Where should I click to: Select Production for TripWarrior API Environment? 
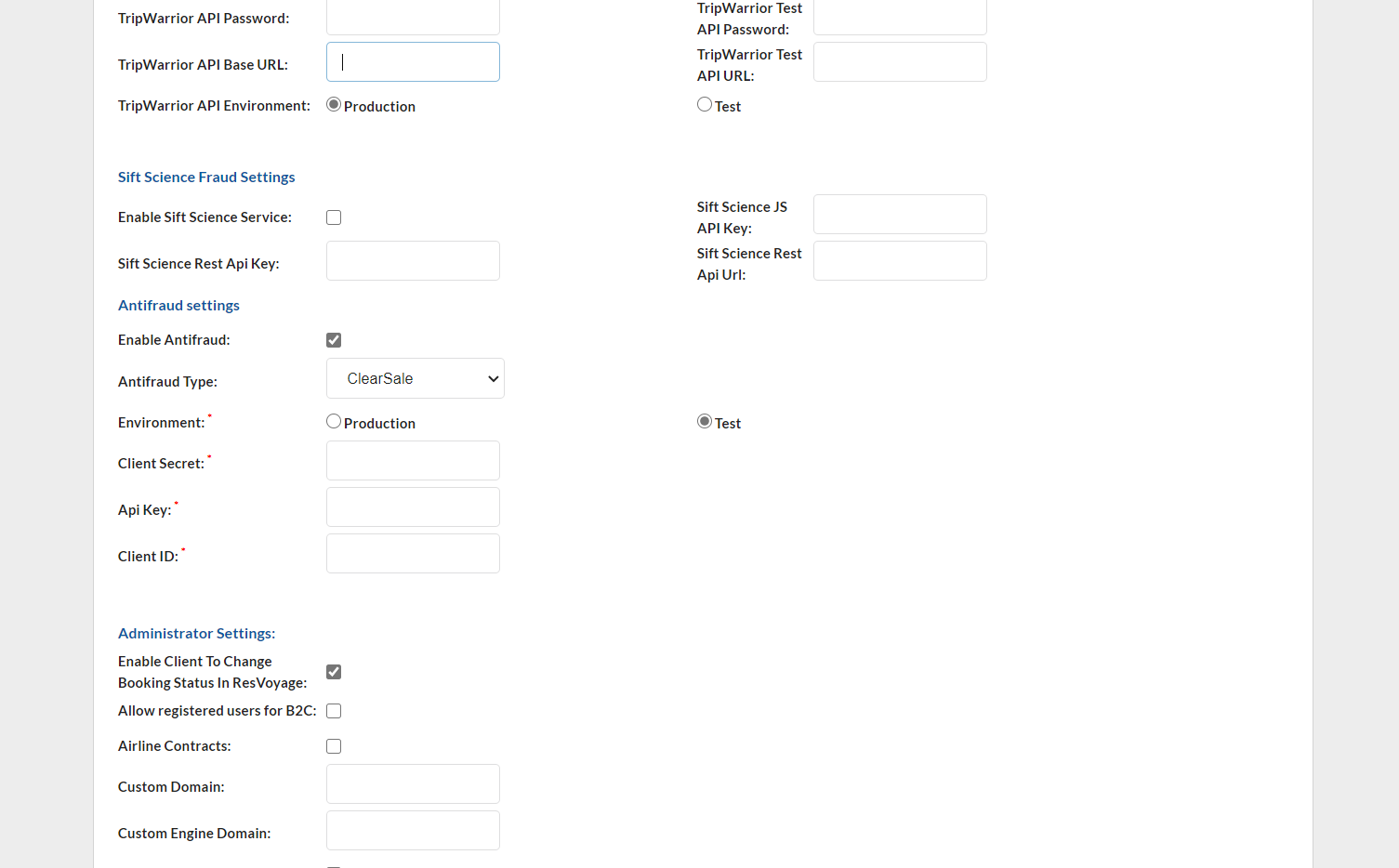click(334, 105)
